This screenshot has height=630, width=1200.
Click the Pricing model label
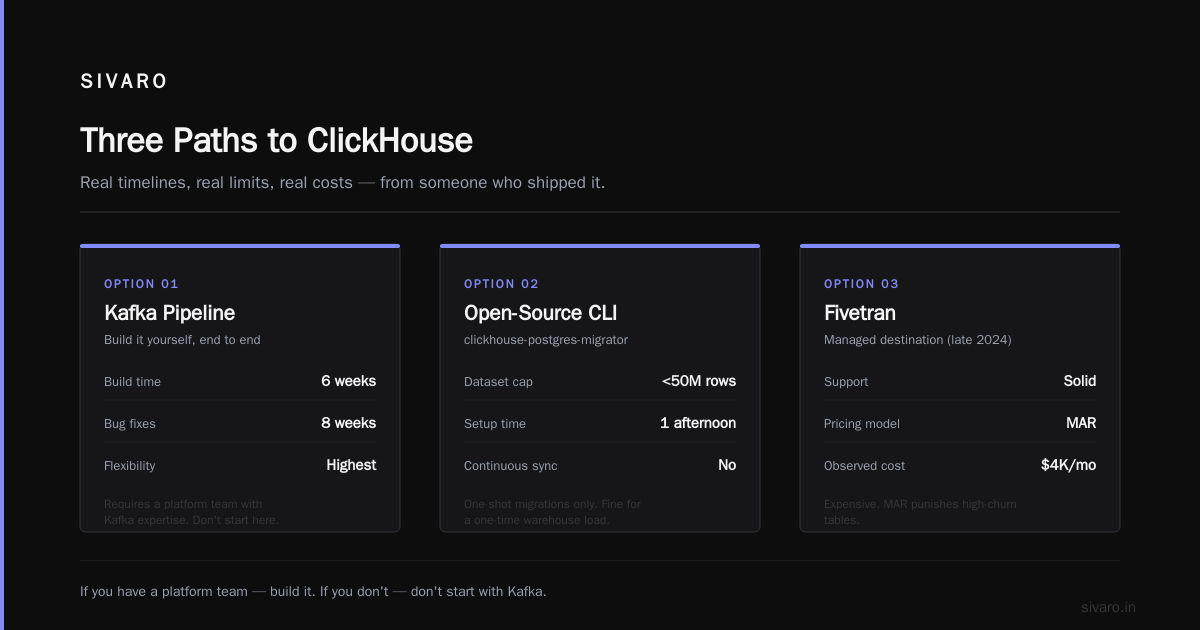pyautogui.click(x=862, y=424)
